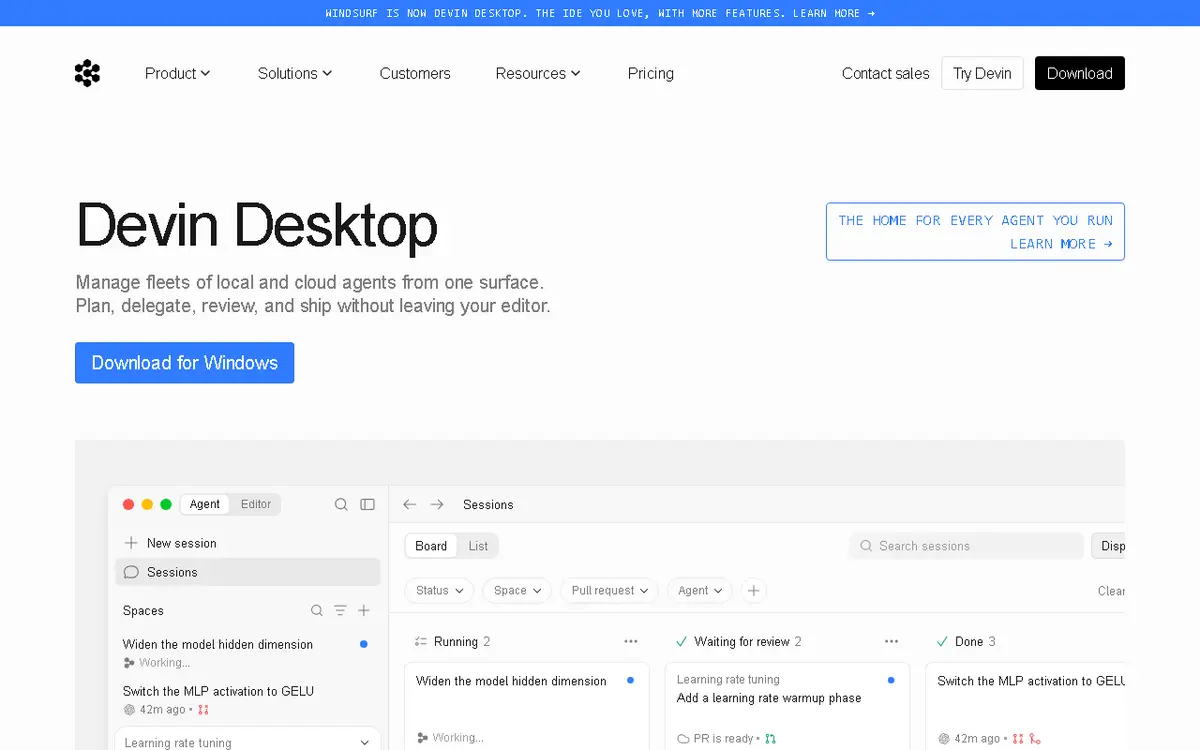Open the Running column three-dot menu
This screenshot has width=1200, height=750.
631,642
